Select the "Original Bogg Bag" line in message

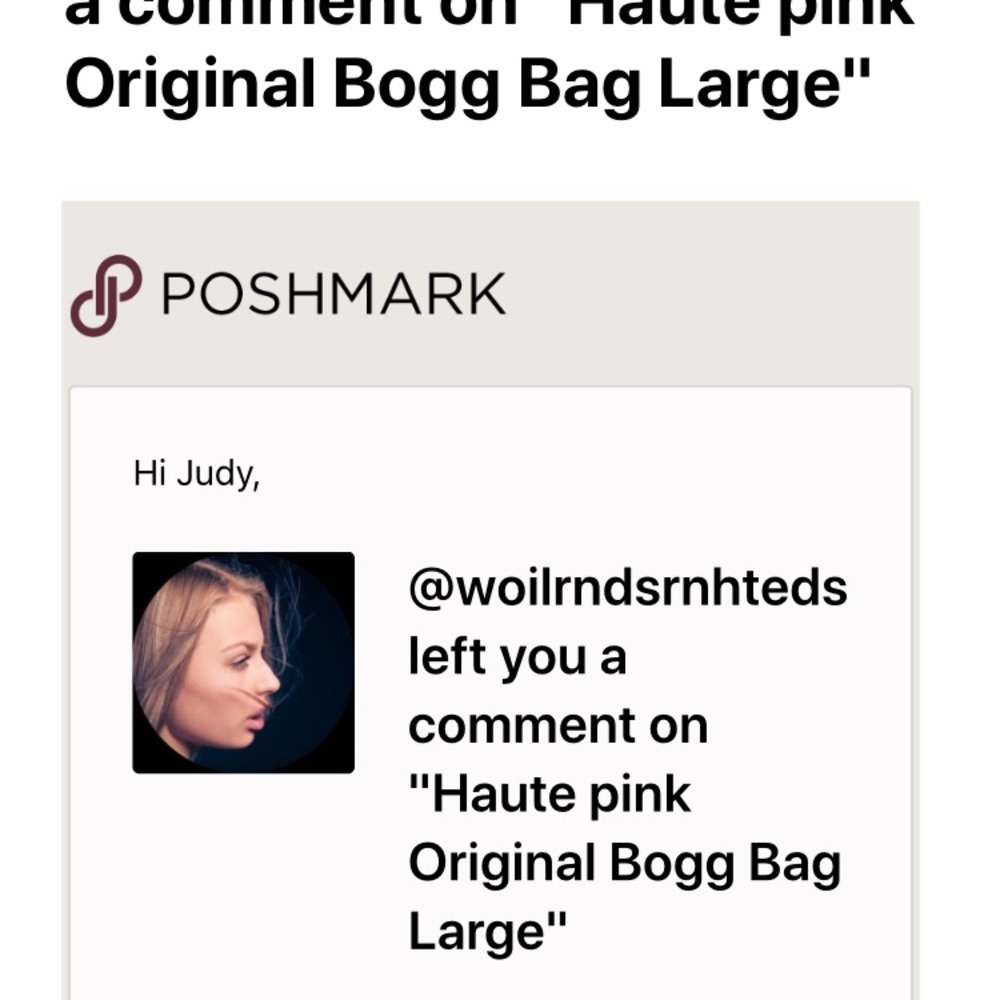625,864
